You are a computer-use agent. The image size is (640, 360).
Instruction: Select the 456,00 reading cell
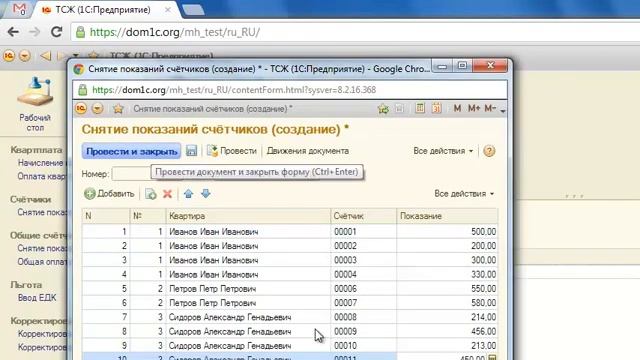click(x=447, y=332)
